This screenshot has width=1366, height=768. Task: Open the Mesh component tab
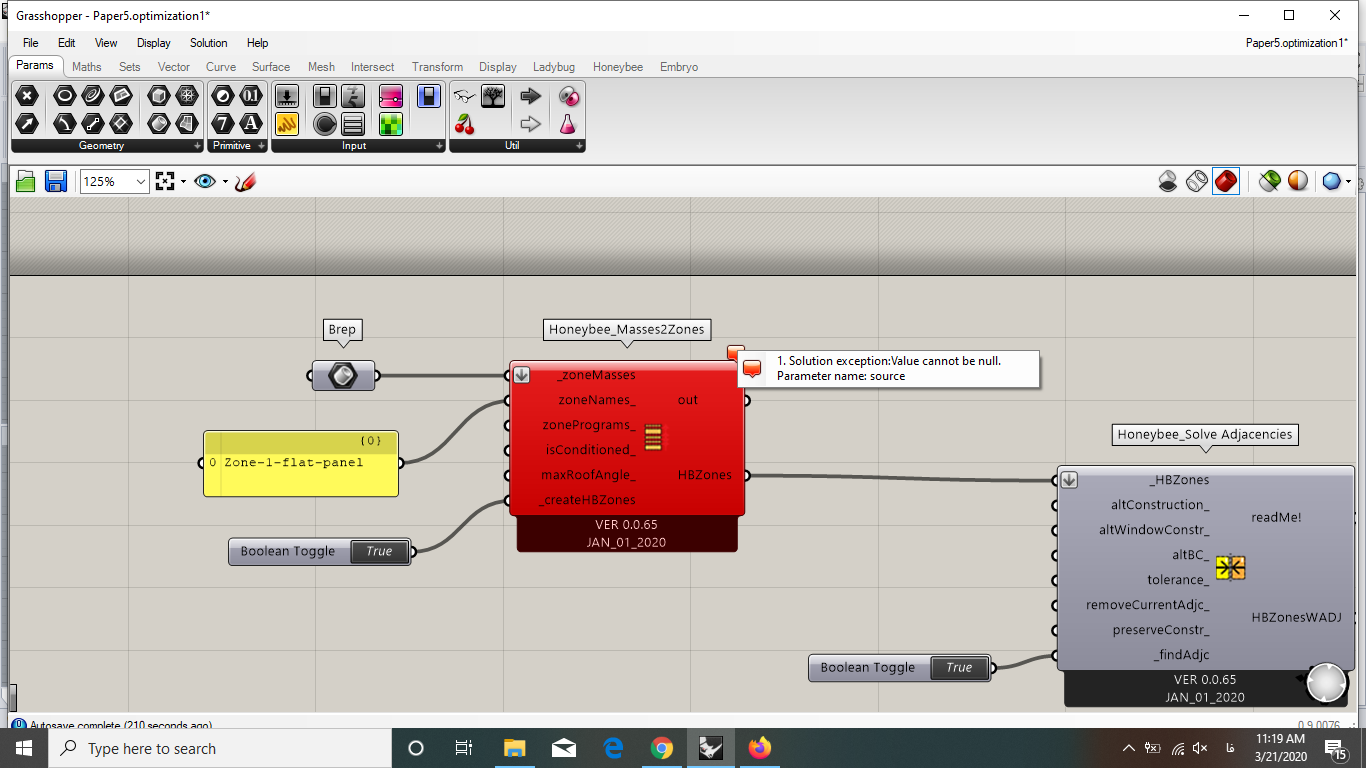[x=321, y=67]
